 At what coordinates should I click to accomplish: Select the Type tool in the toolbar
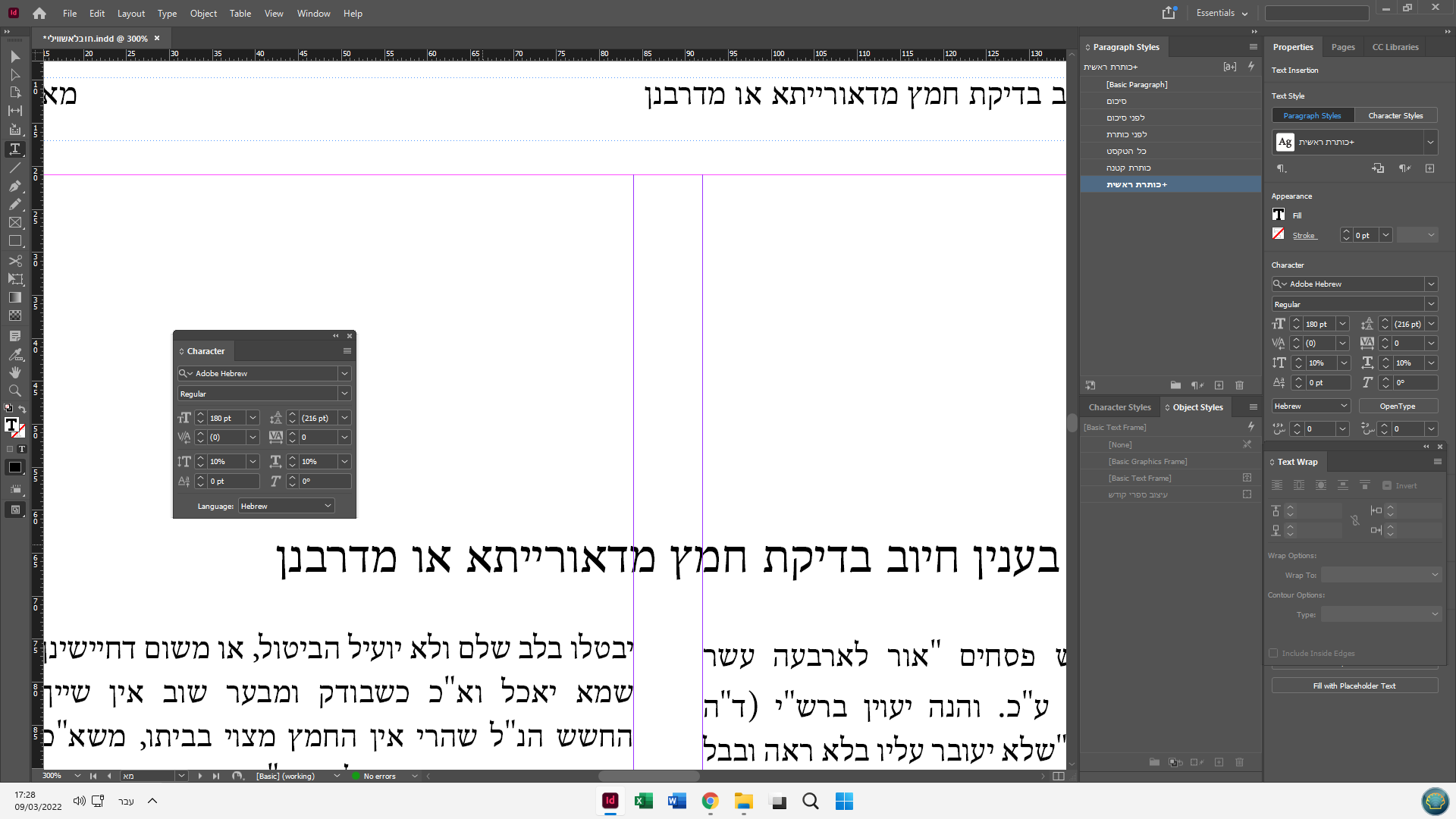(14, 149)
